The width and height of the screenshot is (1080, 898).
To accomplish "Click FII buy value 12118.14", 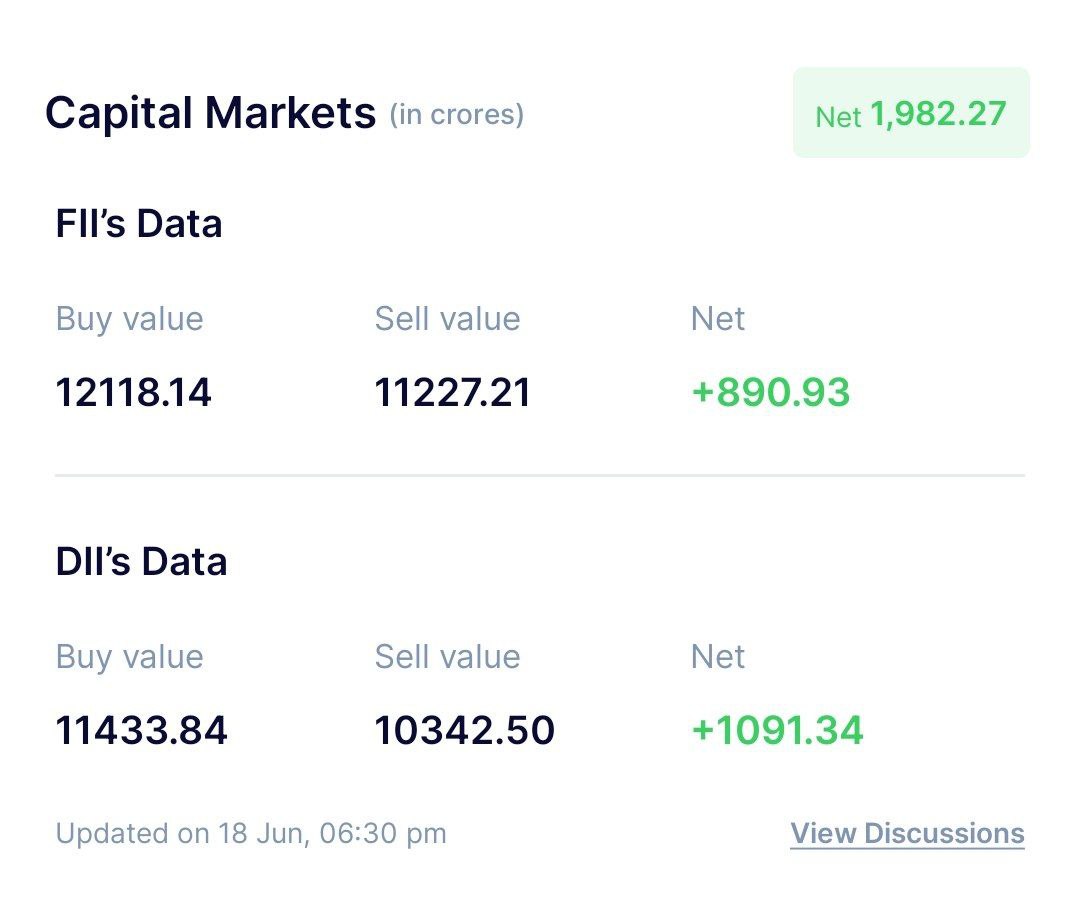I will tap(133, 392).
